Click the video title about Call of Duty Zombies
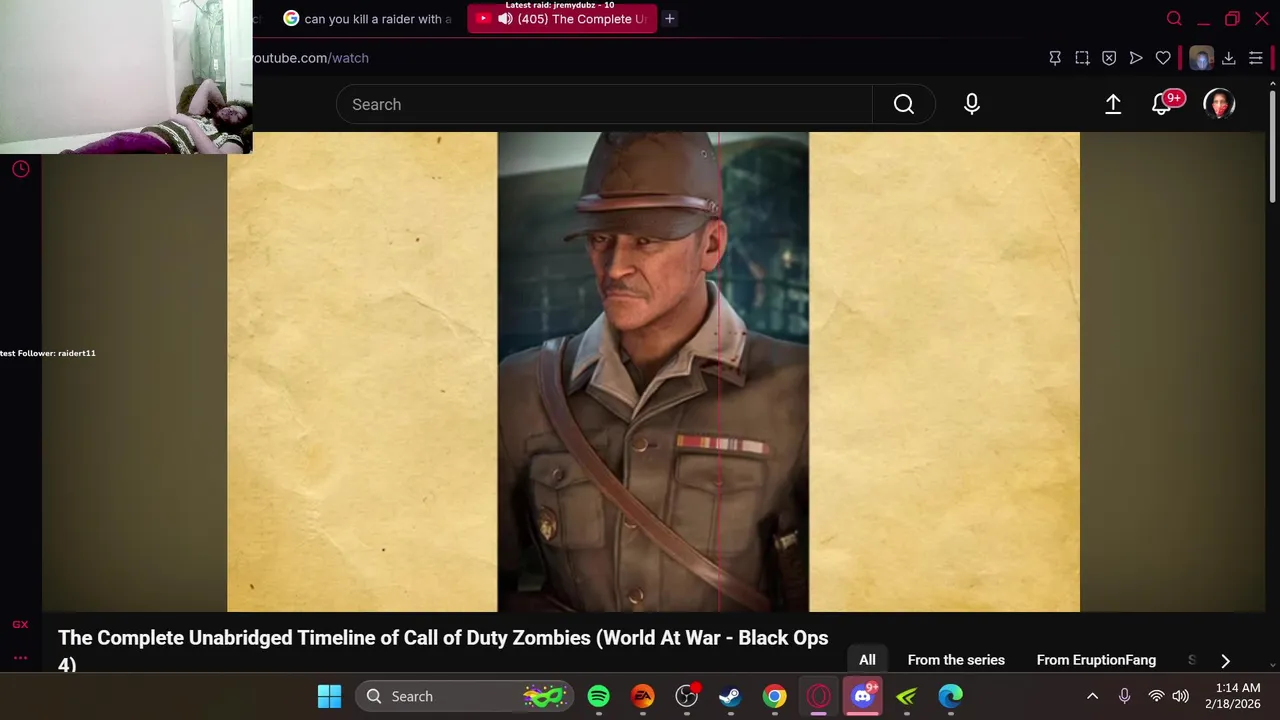The height and width of the screenshot is (720, 1280). (x=443, y=650)
